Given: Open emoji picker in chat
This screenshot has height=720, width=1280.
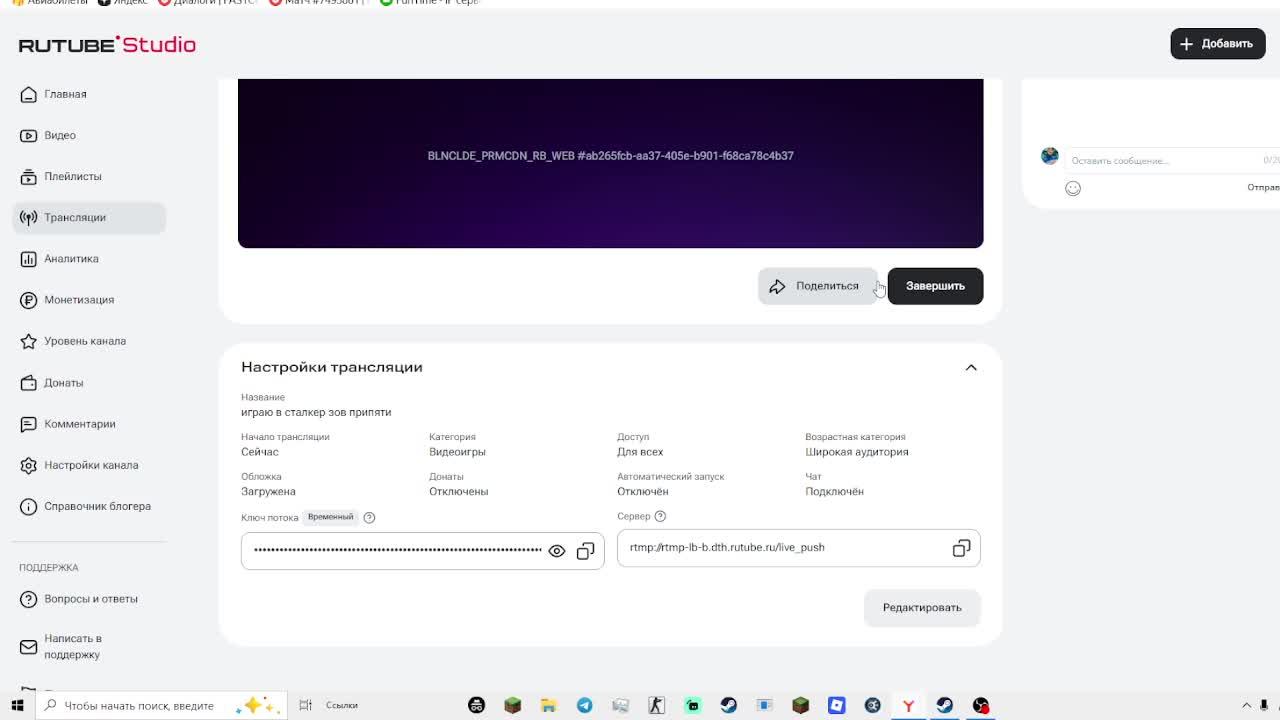Looking at the screenshot, I should 1073,188.
